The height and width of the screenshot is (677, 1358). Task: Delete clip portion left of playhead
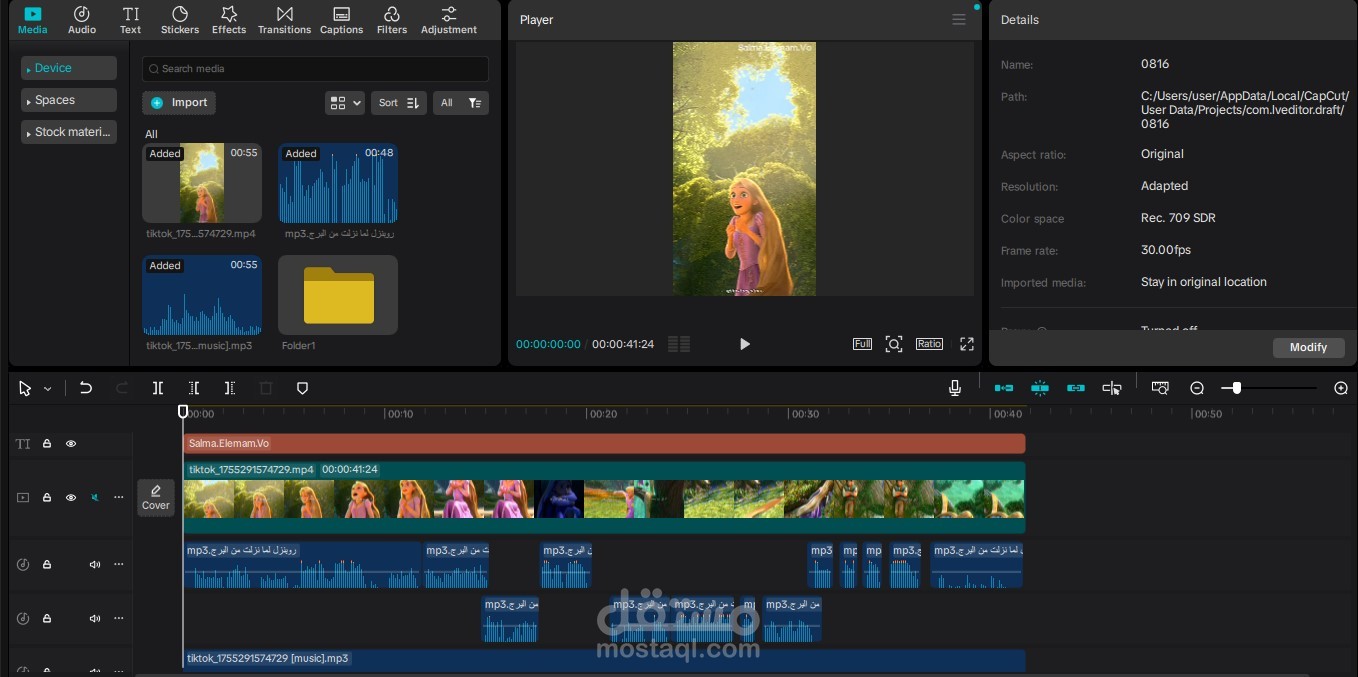point(194,388)
